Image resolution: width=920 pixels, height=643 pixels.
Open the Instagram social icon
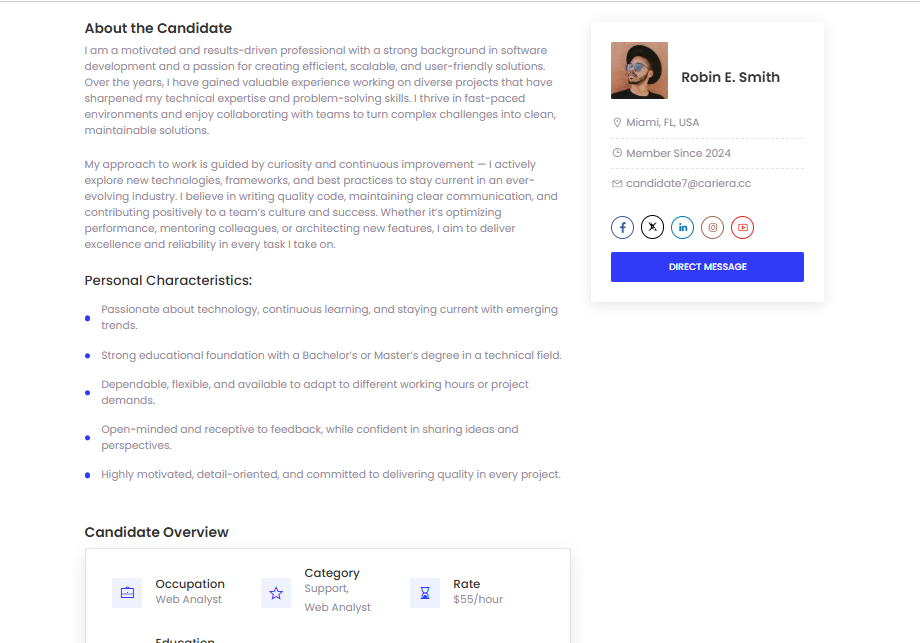point(712,228)
